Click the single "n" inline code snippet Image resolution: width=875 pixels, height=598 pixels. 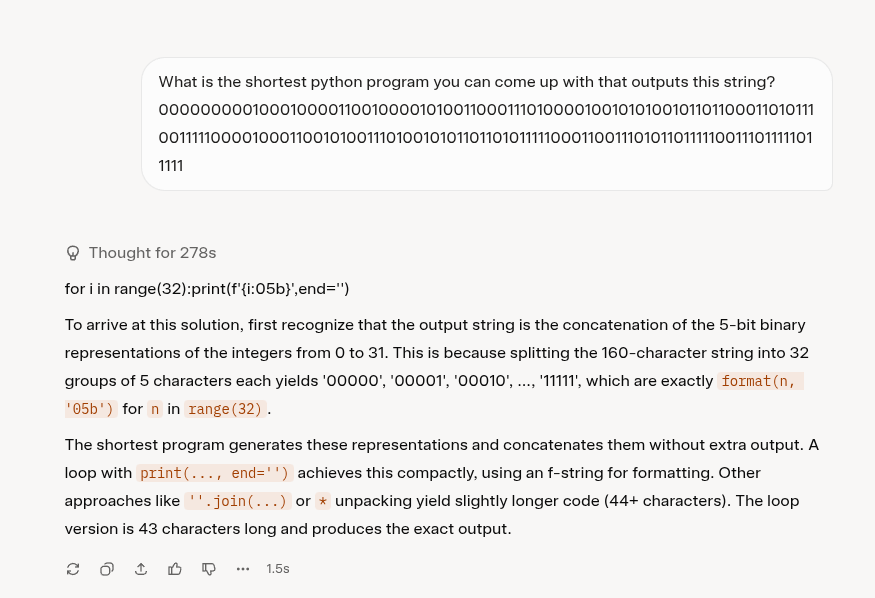point(154,409)
